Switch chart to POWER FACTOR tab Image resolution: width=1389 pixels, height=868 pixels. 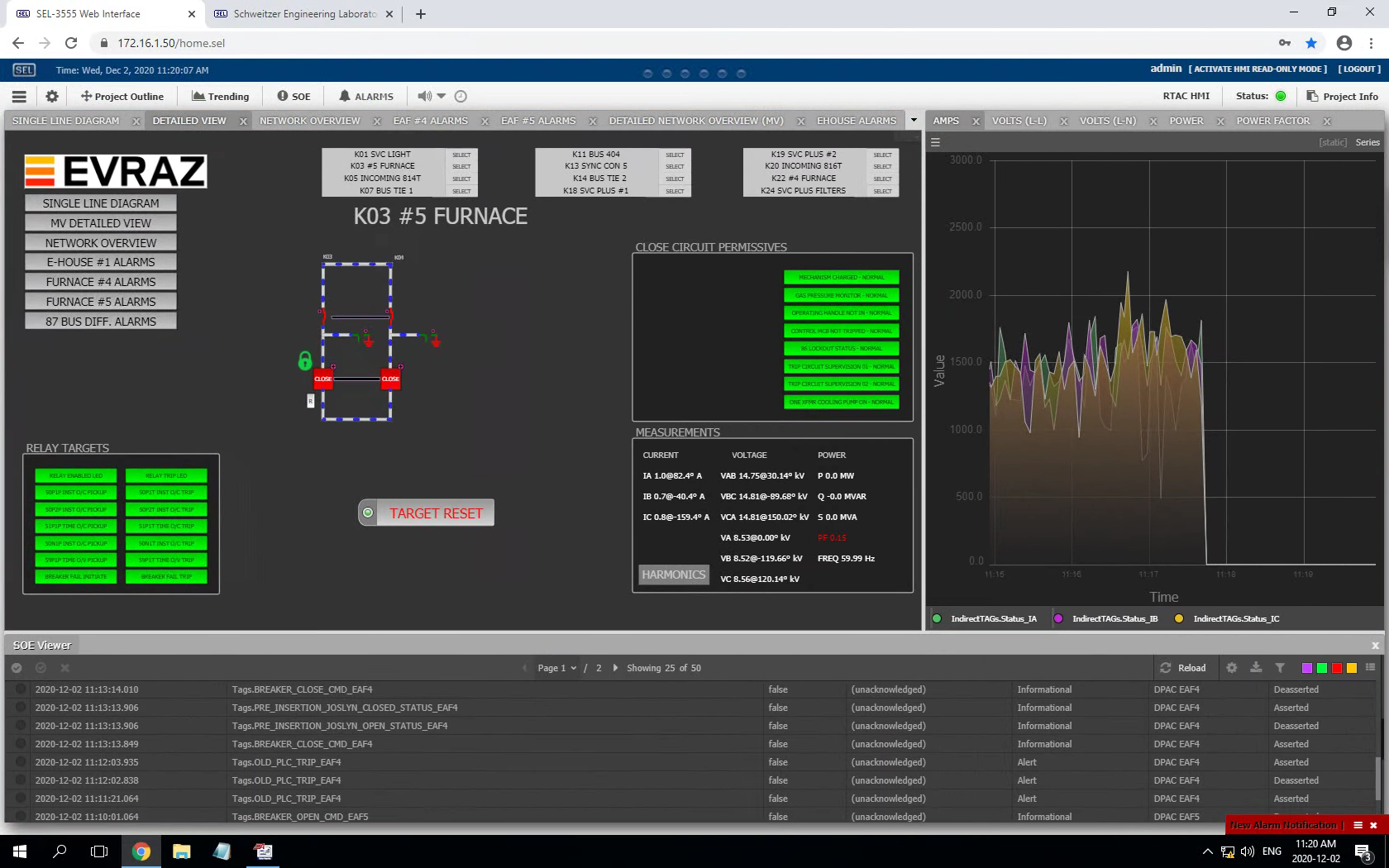(1273, 121)
